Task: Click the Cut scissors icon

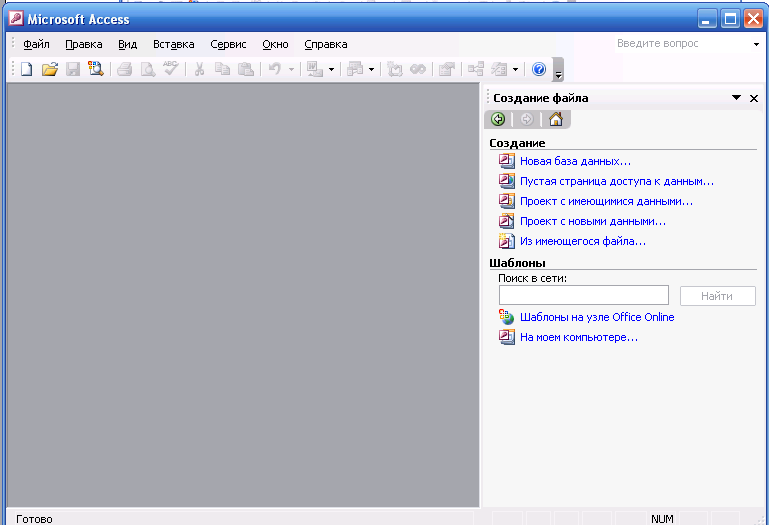Action: coord(199,69)
